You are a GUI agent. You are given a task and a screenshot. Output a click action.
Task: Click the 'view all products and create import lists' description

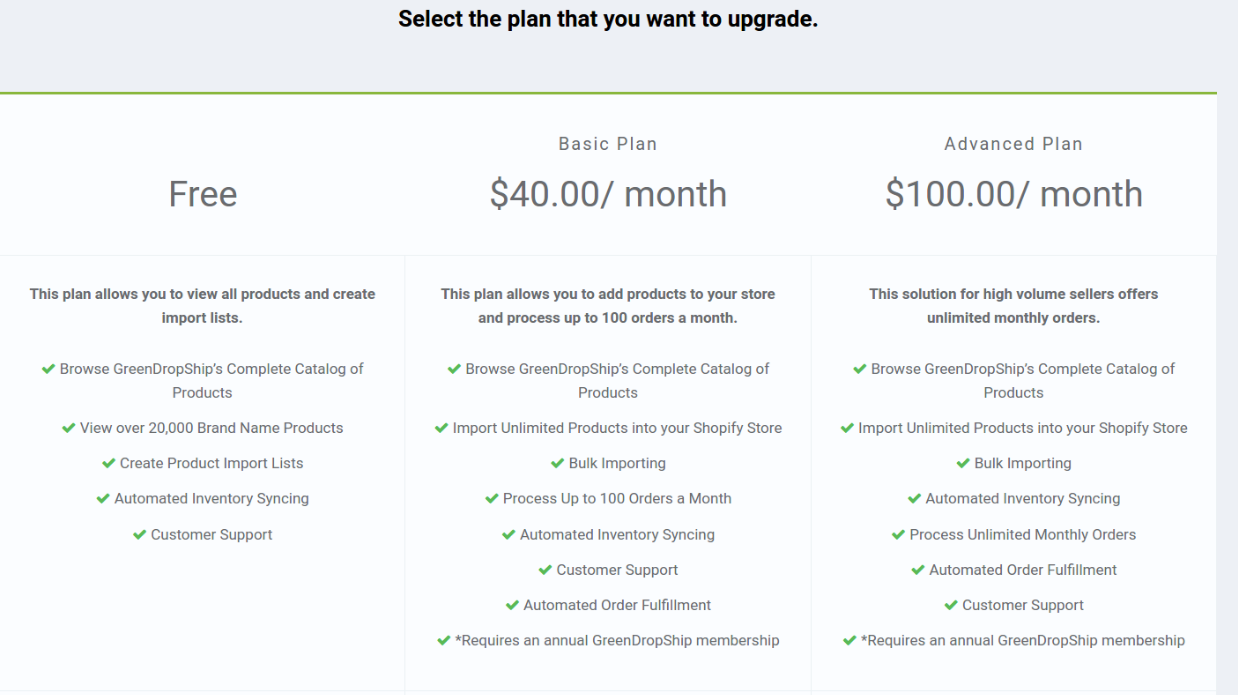coord(203,306)
